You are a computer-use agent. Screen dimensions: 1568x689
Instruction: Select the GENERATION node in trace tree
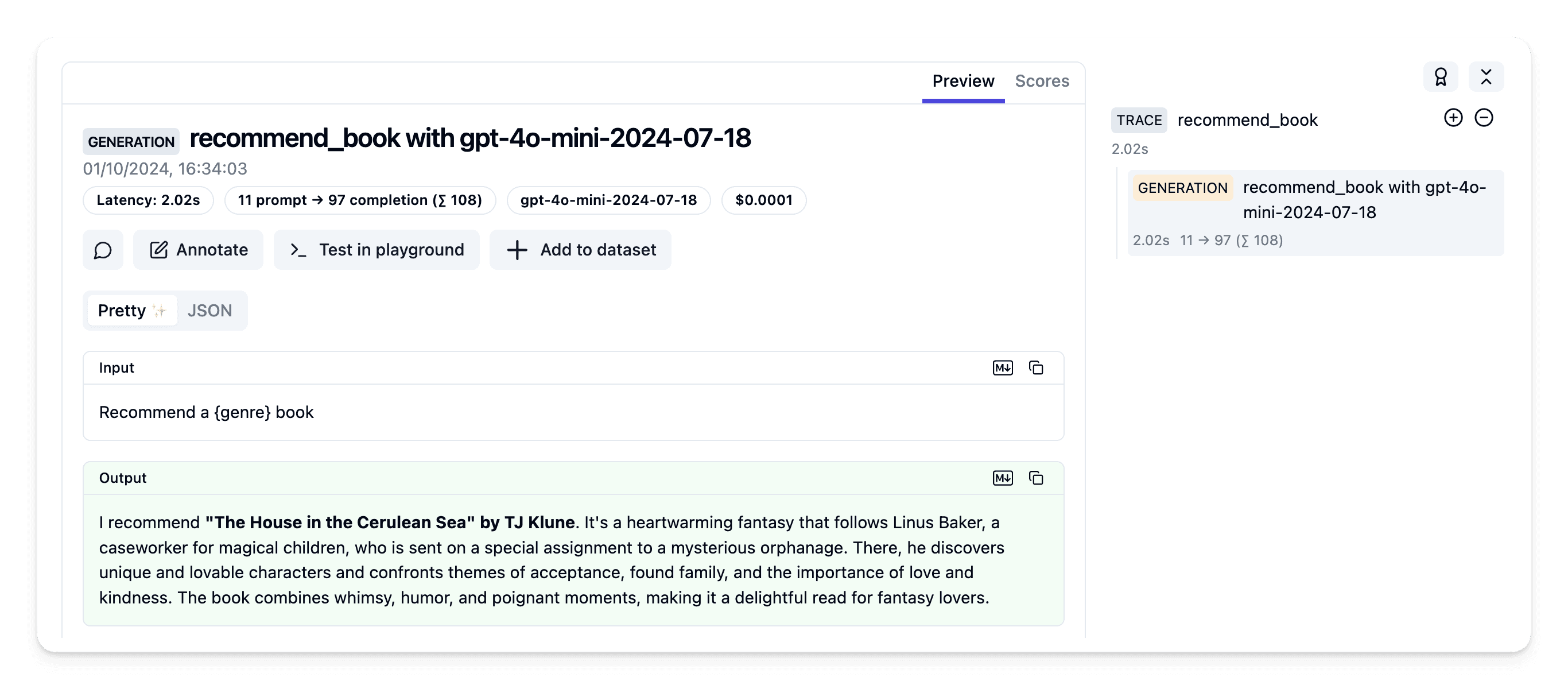1315,212
